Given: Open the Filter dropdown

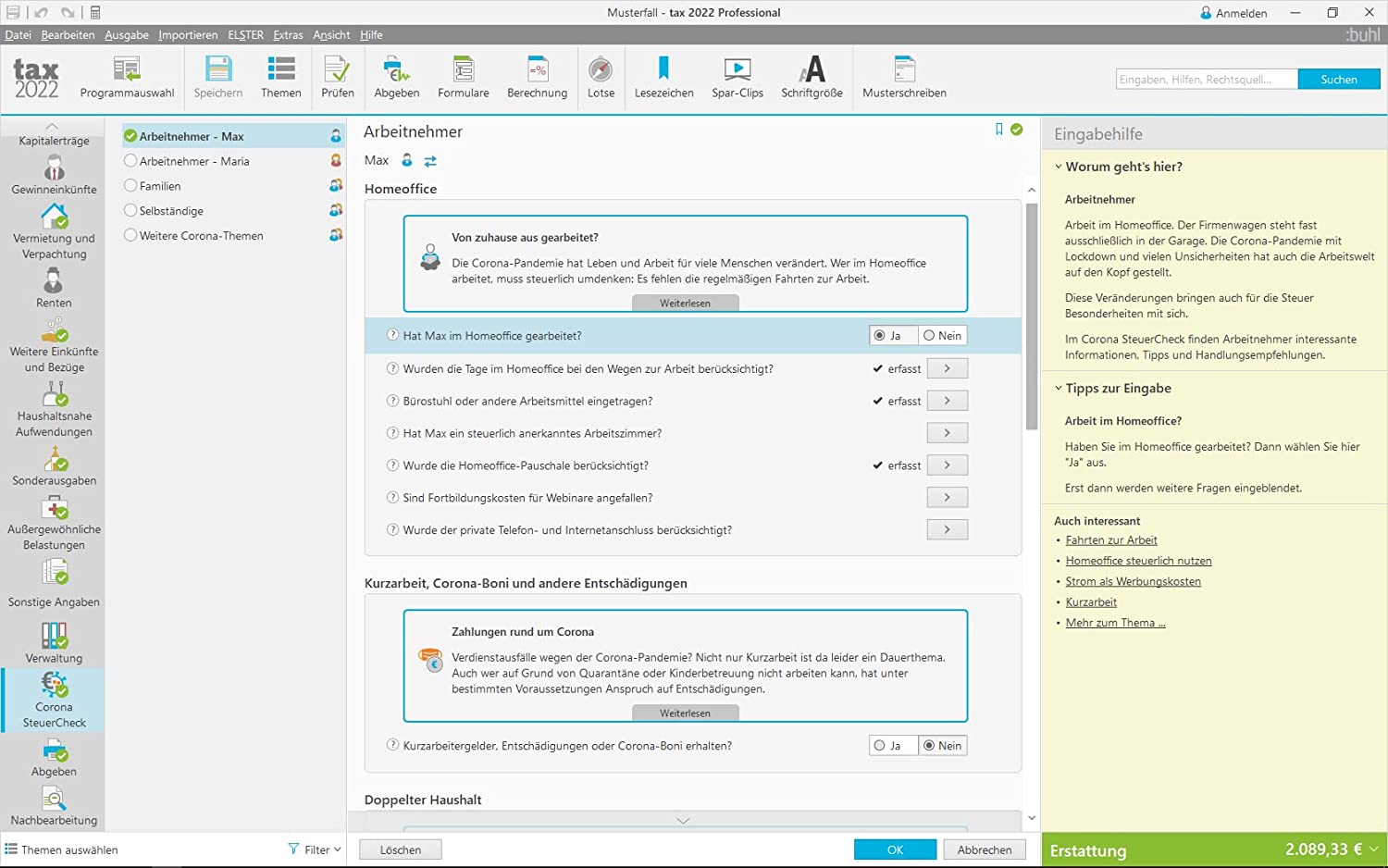Looking at the screenshot, I should click(315, 849).
